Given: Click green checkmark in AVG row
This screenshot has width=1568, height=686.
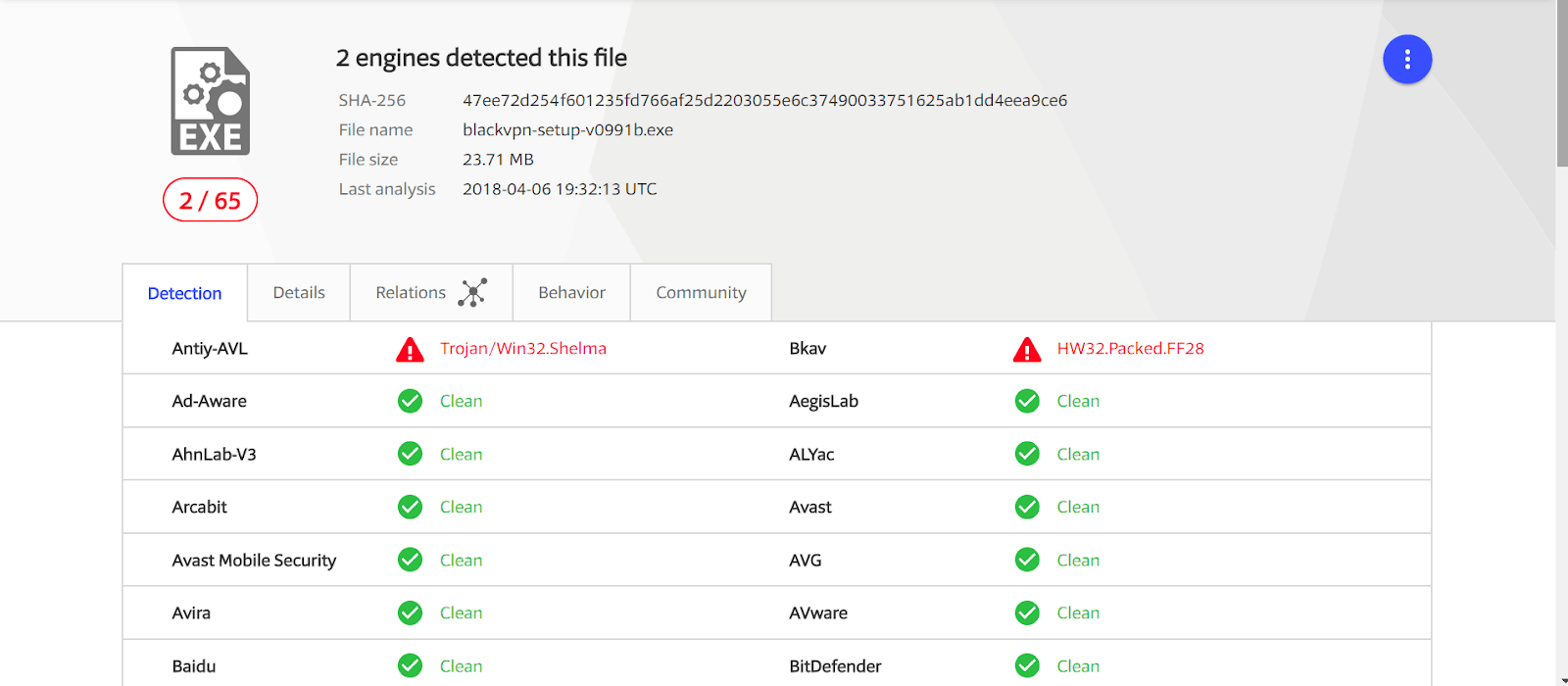Looking at the screenshot, I should [1027, 560].
